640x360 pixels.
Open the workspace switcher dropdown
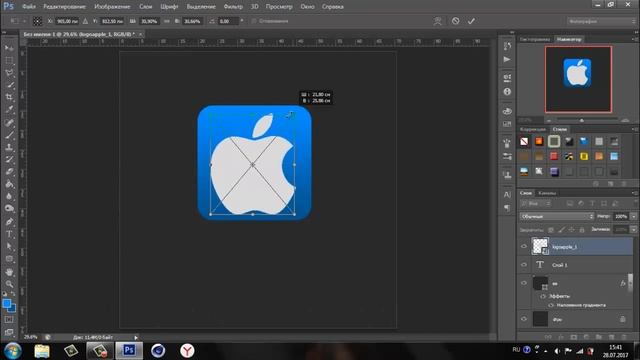click(x=602, y=21)
